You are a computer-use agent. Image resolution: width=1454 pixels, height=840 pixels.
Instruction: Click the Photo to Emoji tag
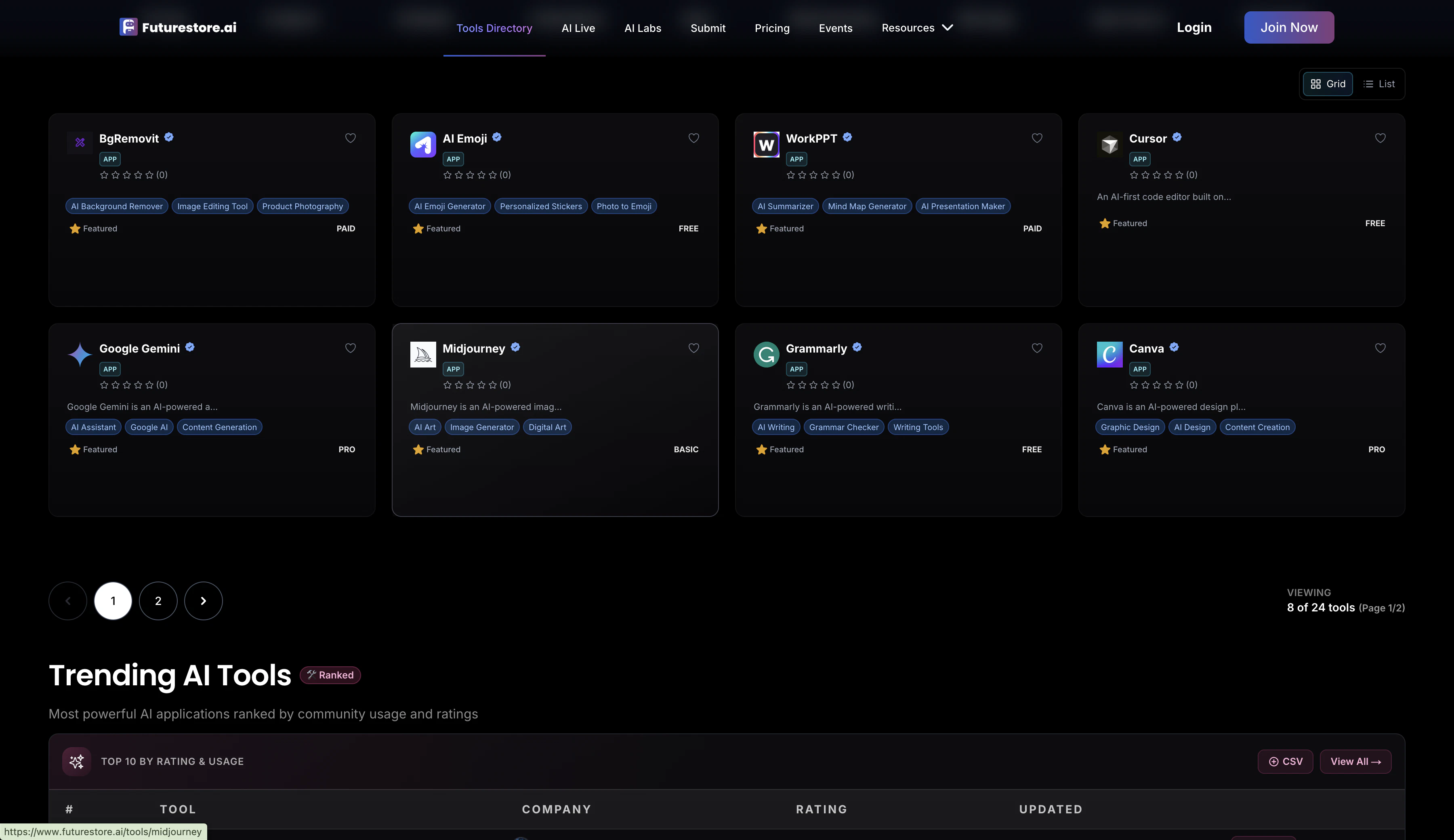[624, 206]
